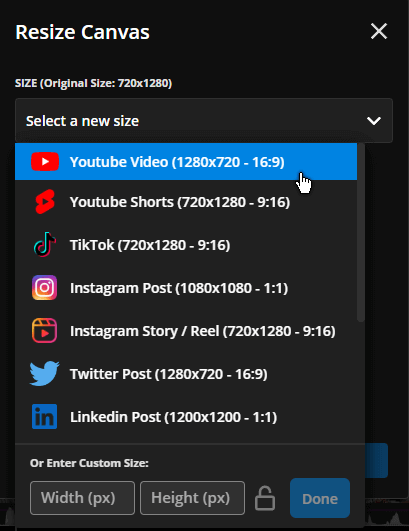The image size is (409, 531).
Task: Collapse dropdown using the chevron arrow
Action: 374,121
